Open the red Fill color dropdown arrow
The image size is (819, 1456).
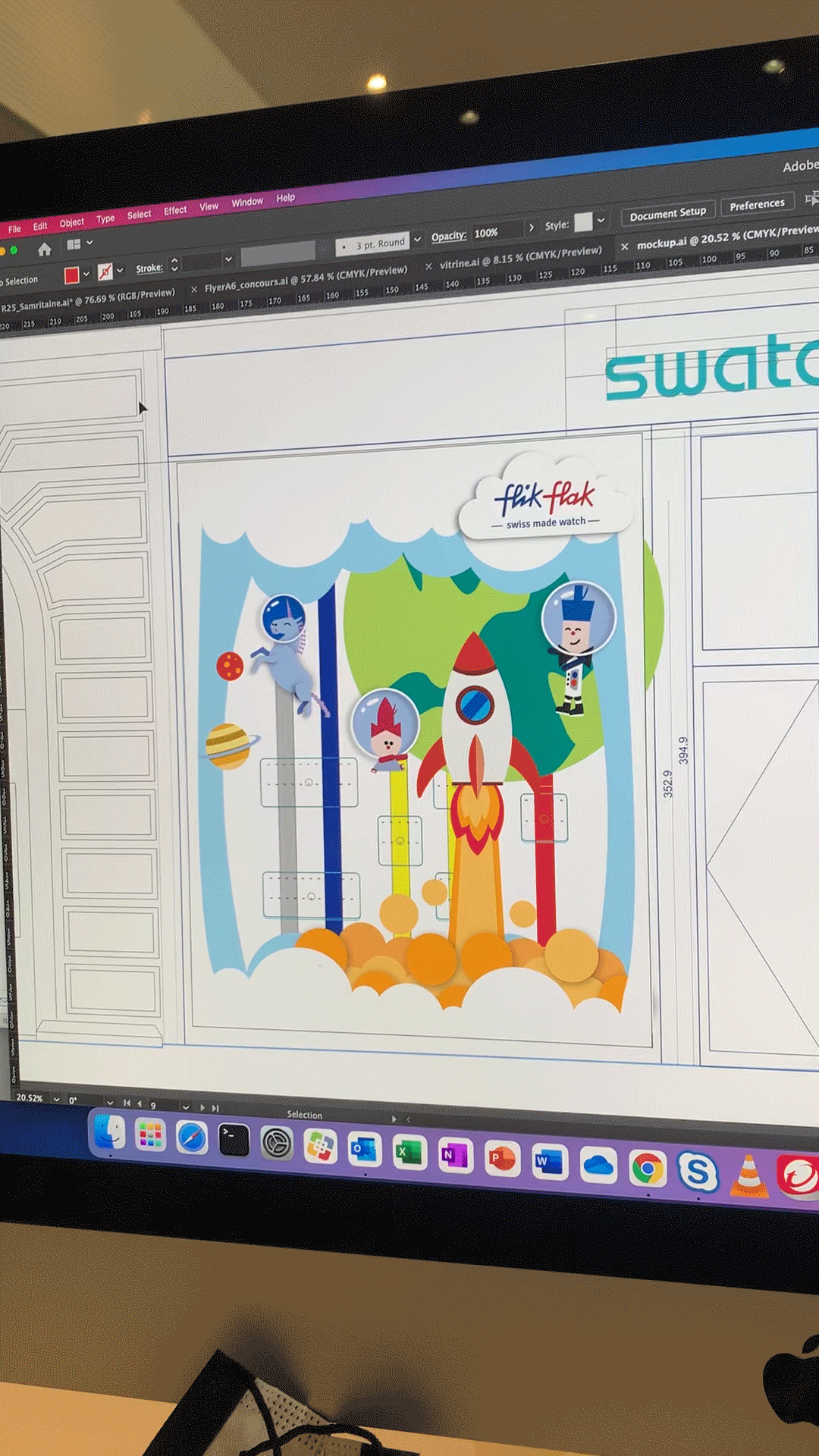(x=86, y=273)
